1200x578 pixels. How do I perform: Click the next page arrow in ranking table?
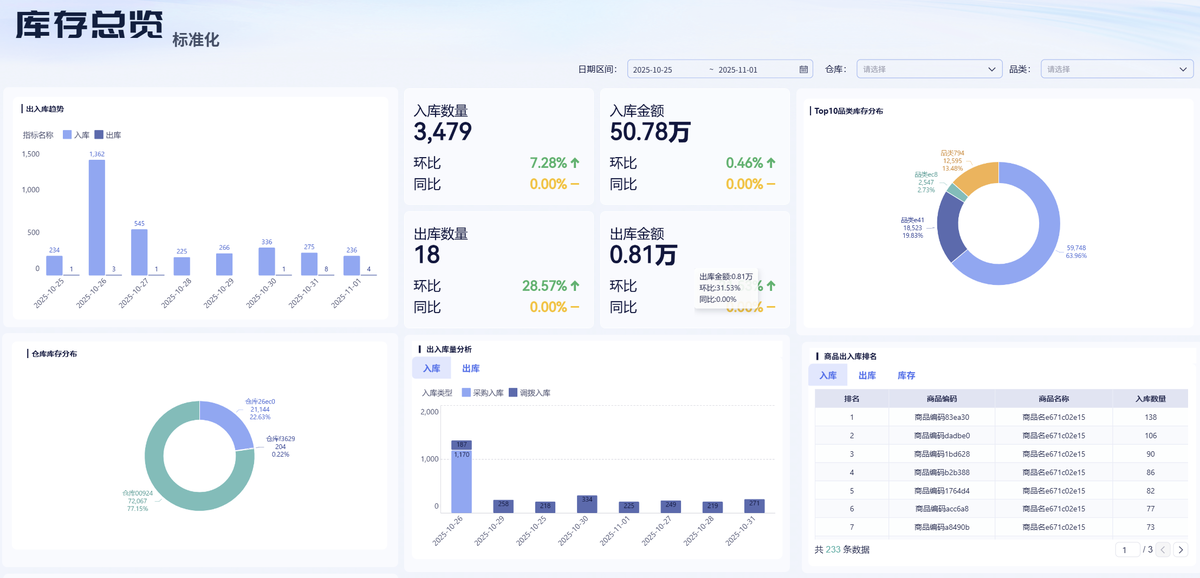point(1180,549)
